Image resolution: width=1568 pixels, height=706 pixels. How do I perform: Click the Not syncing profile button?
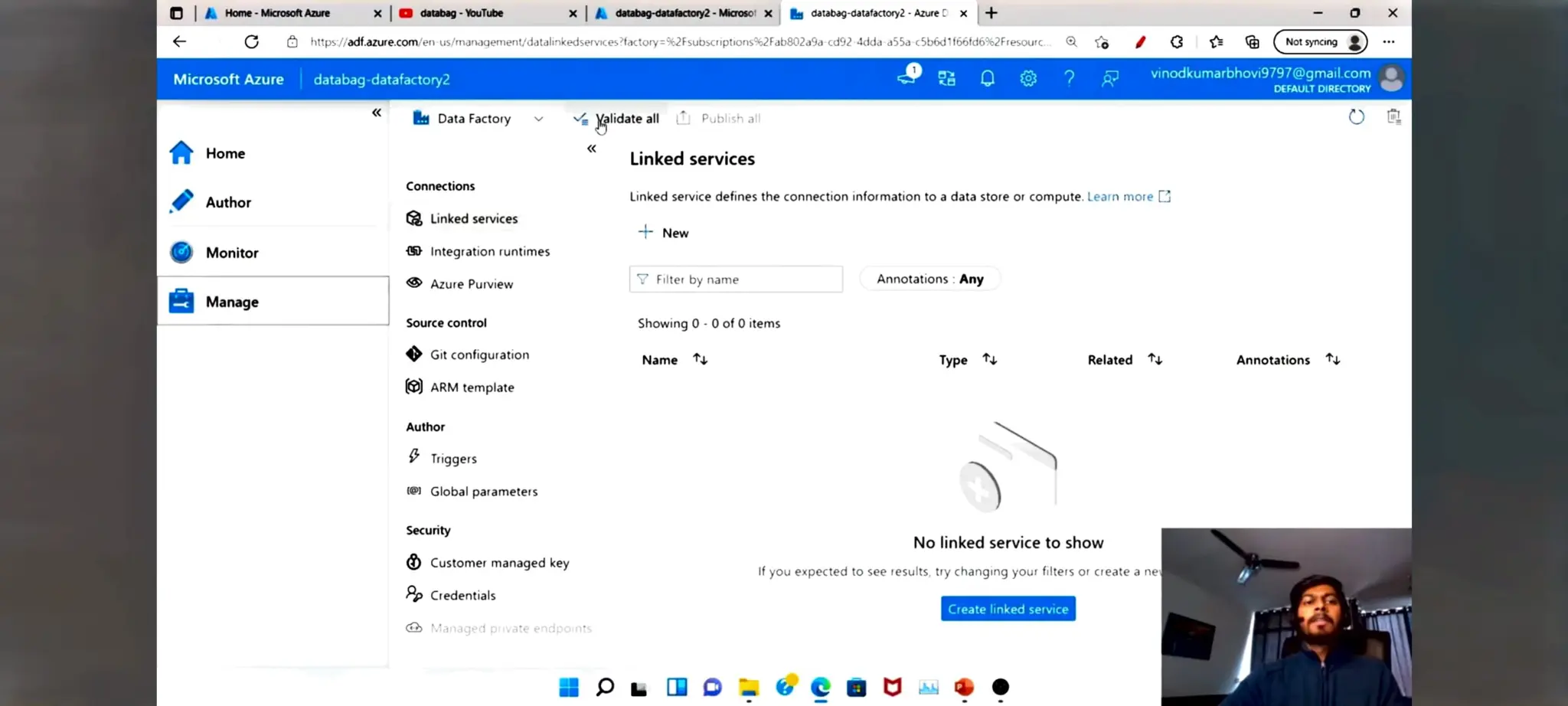(x=1321, y=42)
